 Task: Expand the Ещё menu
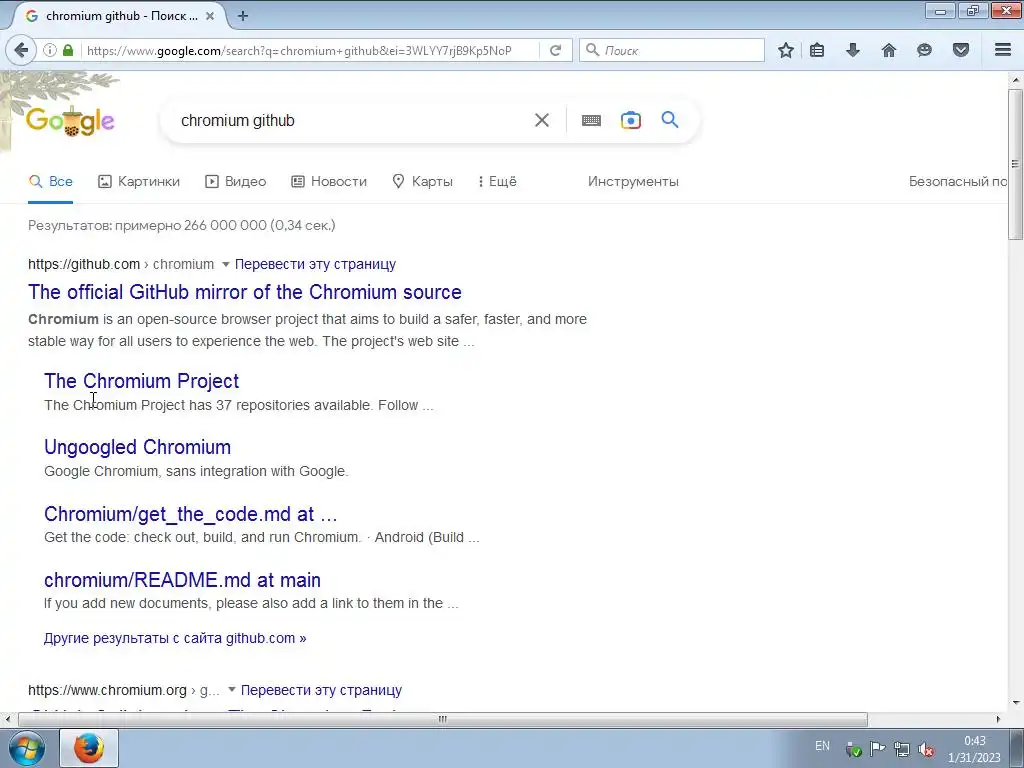(498, 182)
